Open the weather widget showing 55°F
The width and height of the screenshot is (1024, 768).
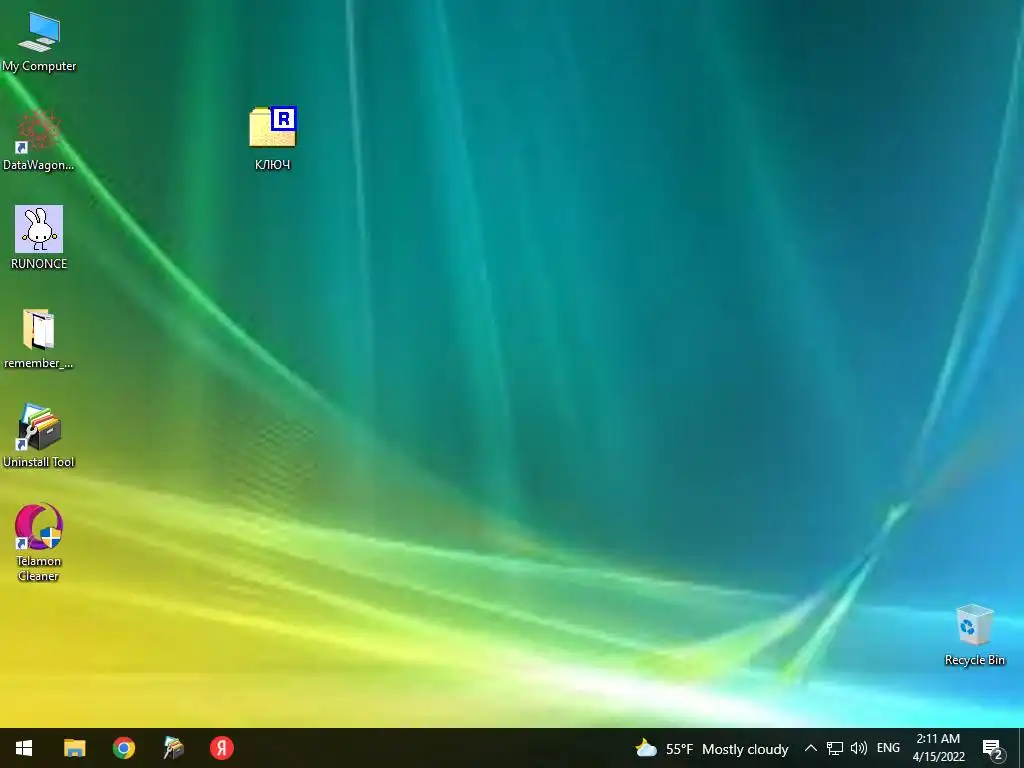click(712, 748)
